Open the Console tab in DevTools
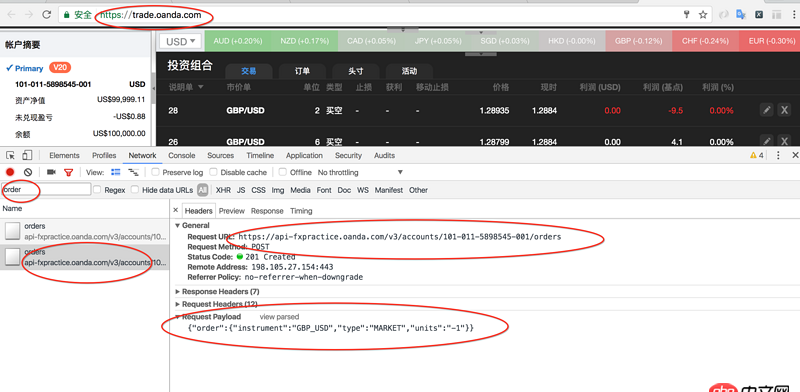 [x=182, y=155]
